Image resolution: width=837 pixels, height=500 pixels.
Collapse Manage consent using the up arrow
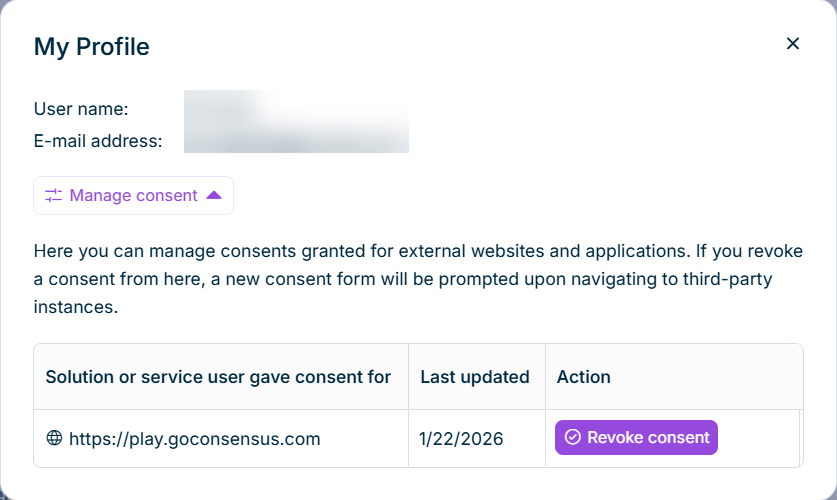(x=213, y=195)
